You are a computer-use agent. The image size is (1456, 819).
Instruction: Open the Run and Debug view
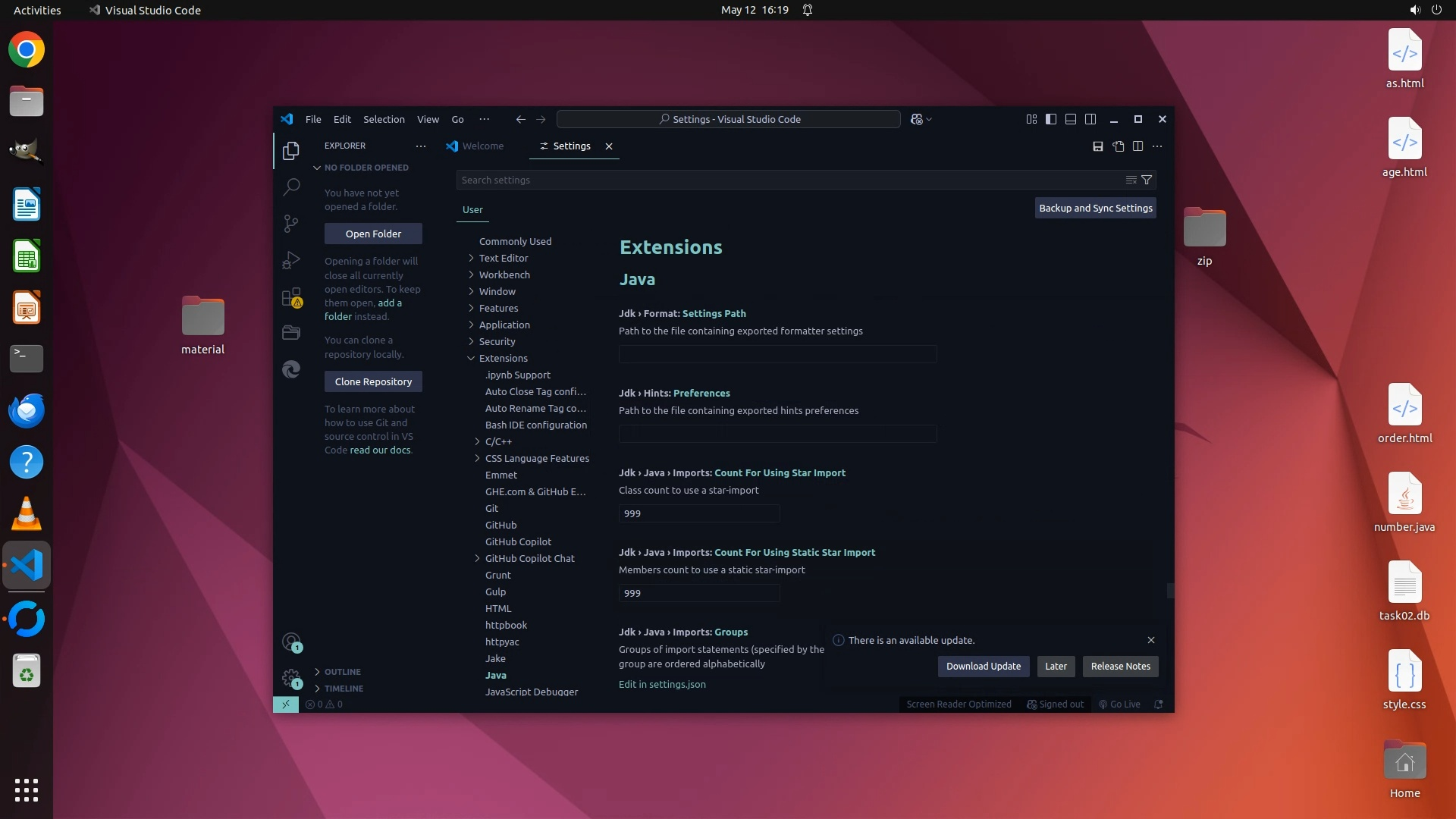(x=291, y=260)
